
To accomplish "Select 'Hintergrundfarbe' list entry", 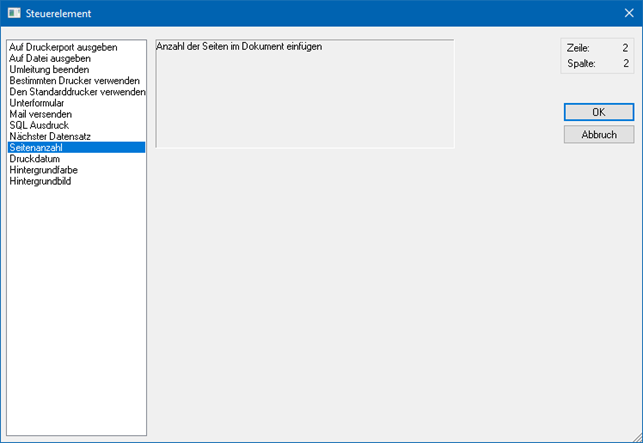I will pos(43,170).
